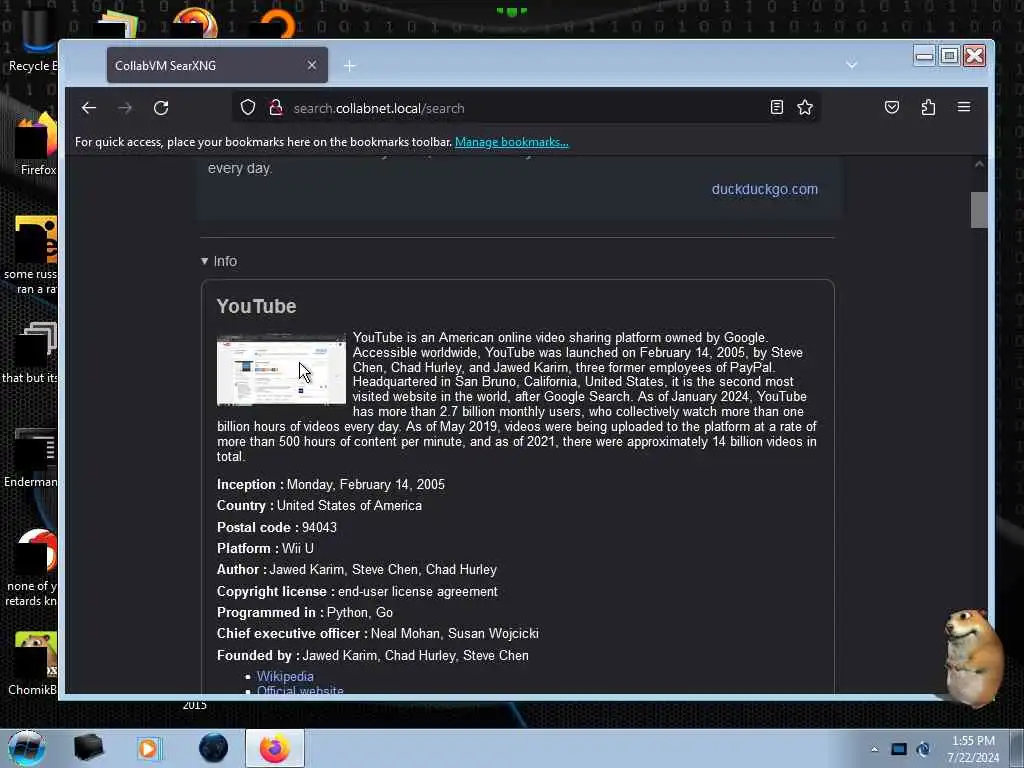Viewport: 1024px width, 768px height.
Task: Open the dark globe taskbar icon
Action: pos(214,748)
